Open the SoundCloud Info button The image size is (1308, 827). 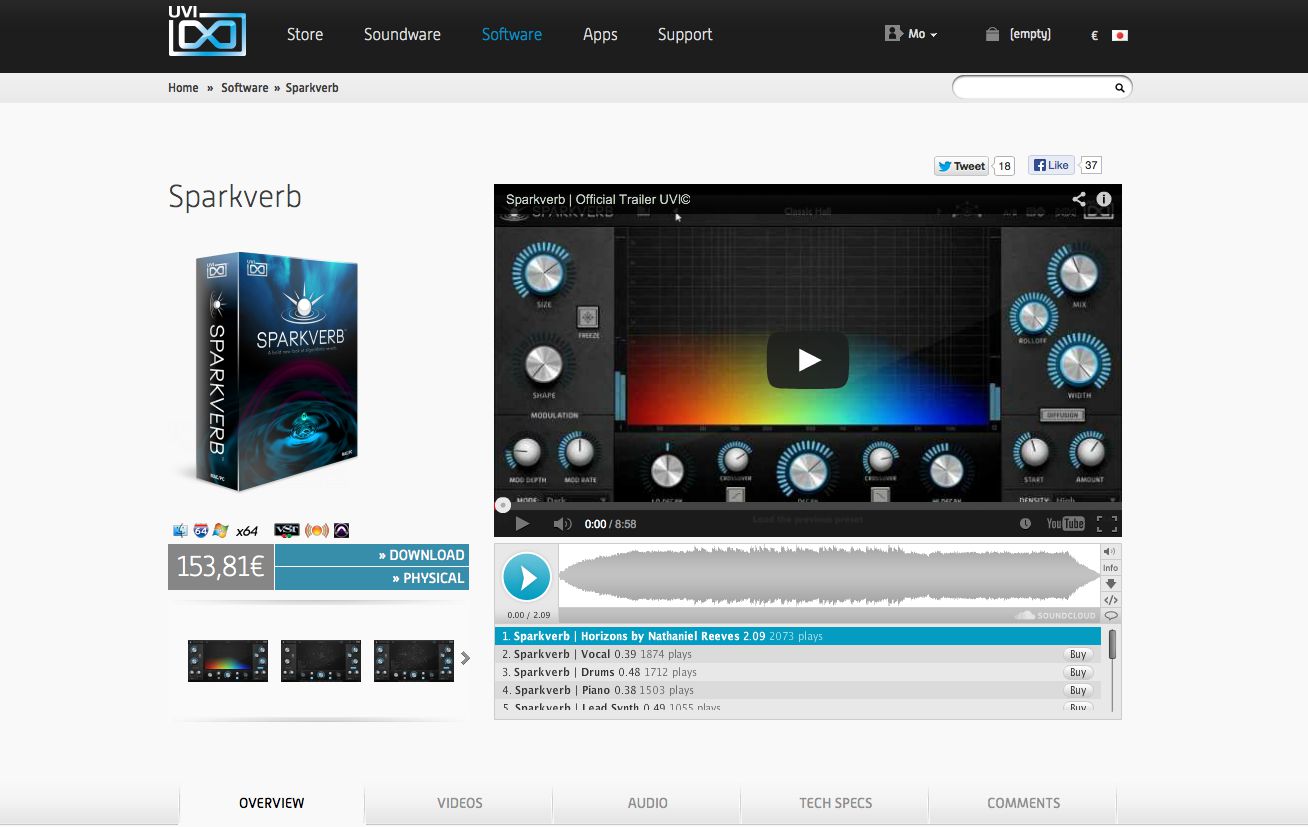click(x=1110, y=567)
